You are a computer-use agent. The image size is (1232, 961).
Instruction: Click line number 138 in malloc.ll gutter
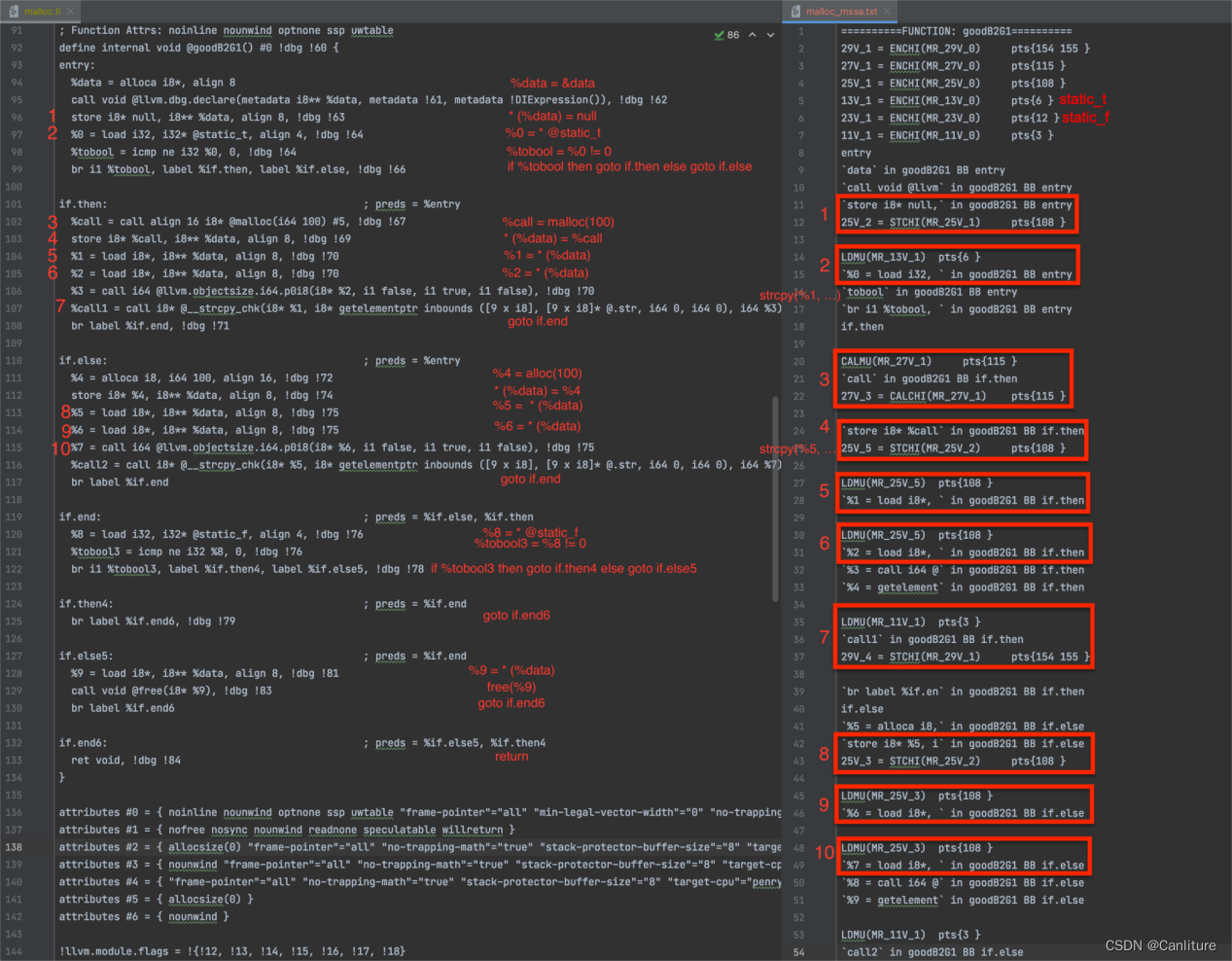pyautogui.click(x=15, y=847)
